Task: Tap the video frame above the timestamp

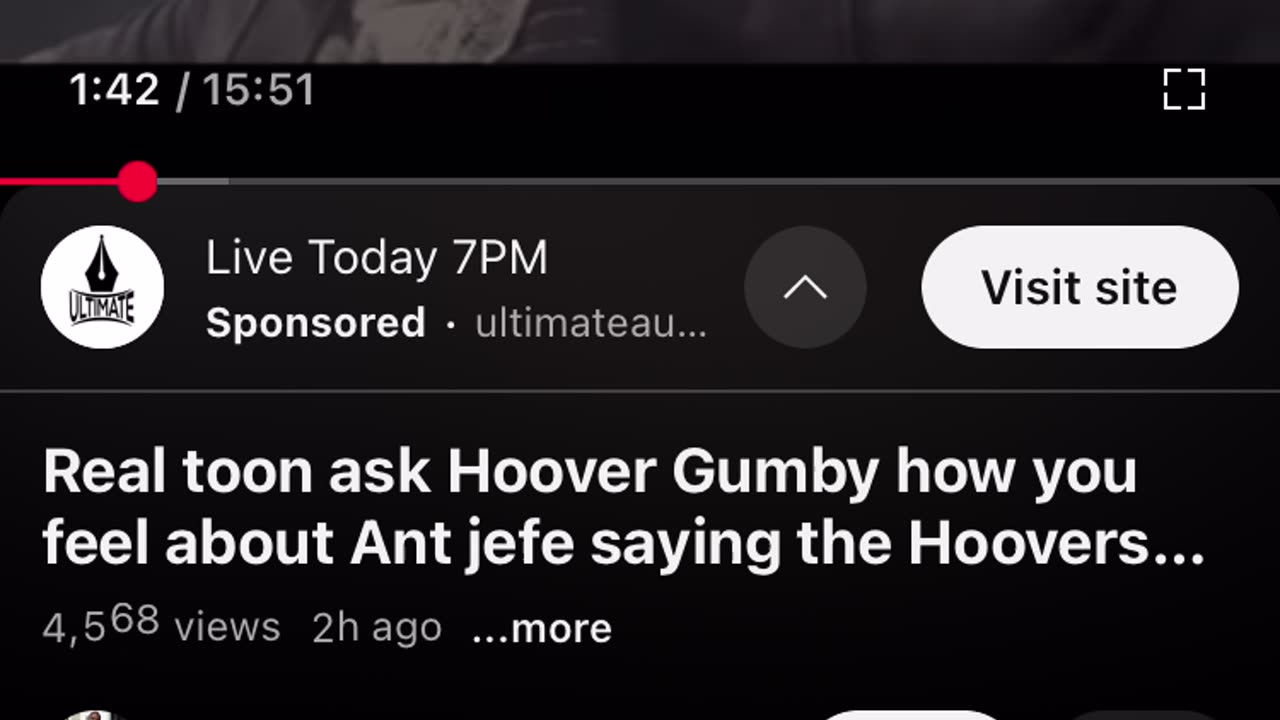Action: 640,30
